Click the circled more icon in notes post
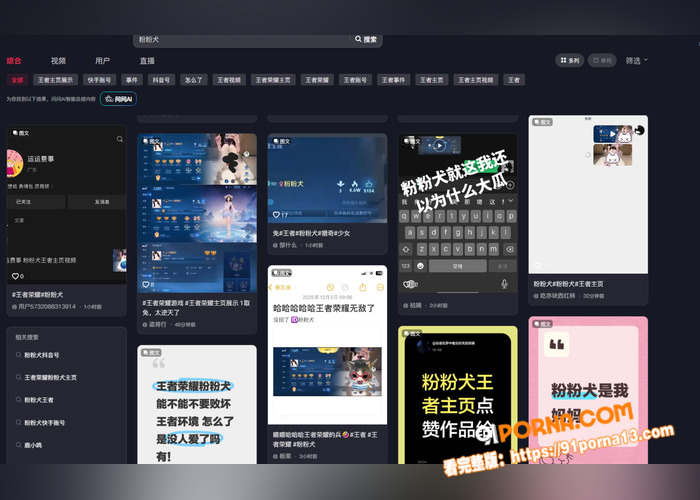 380,287
